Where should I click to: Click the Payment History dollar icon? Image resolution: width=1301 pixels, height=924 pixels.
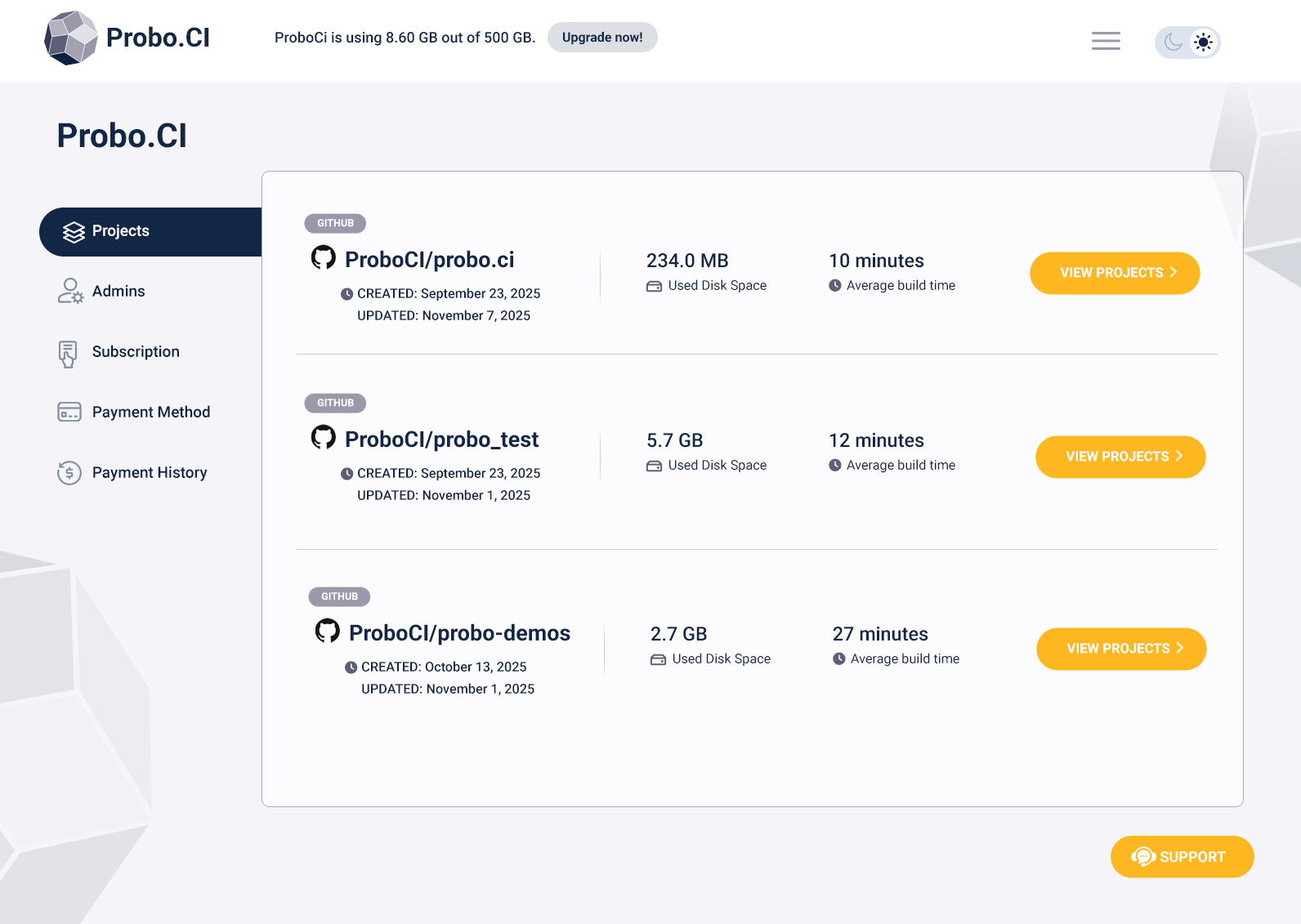pyautogui.click(x=69, y=472)
